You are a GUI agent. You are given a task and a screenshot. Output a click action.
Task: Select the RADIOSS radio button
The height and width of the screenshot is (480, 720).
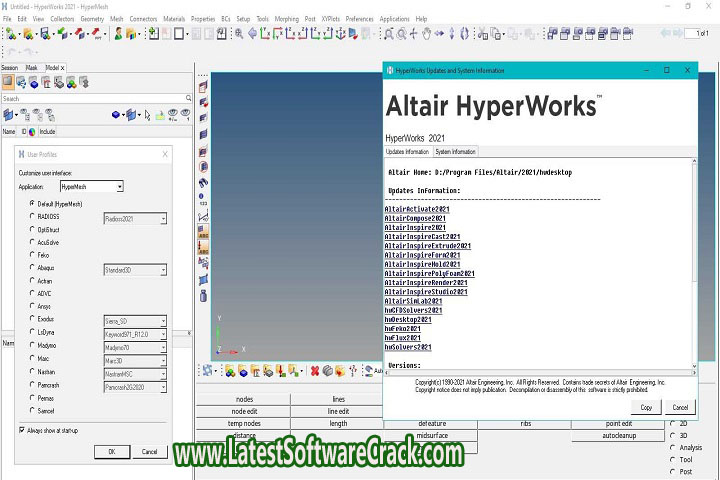[32, 216]
